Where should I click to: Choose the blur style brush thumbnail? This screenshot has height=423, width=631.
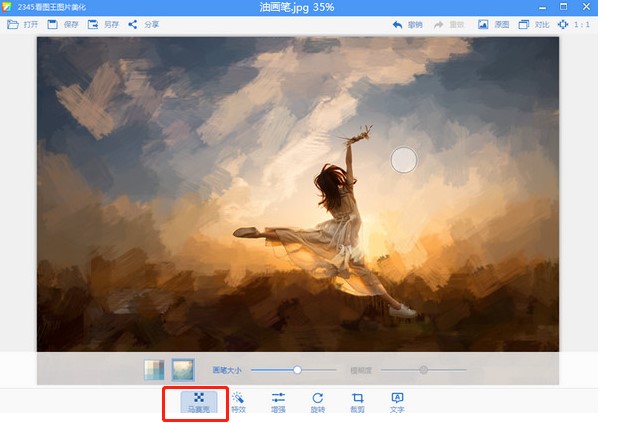(182, 370)
